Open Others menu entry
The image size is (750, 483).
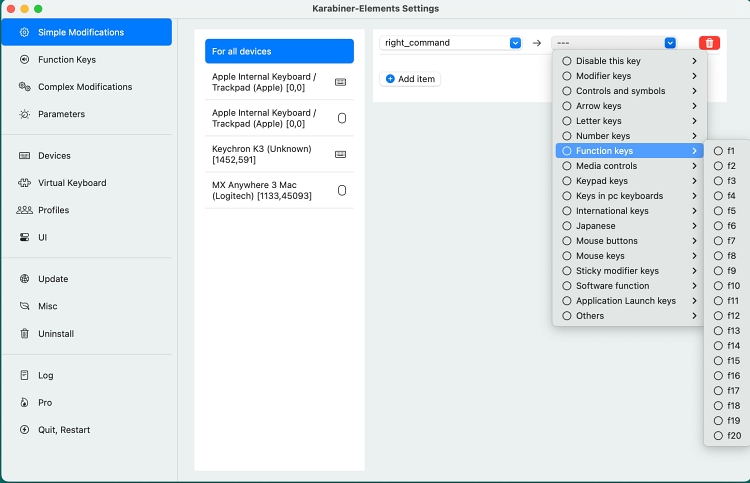click(629, 316)
